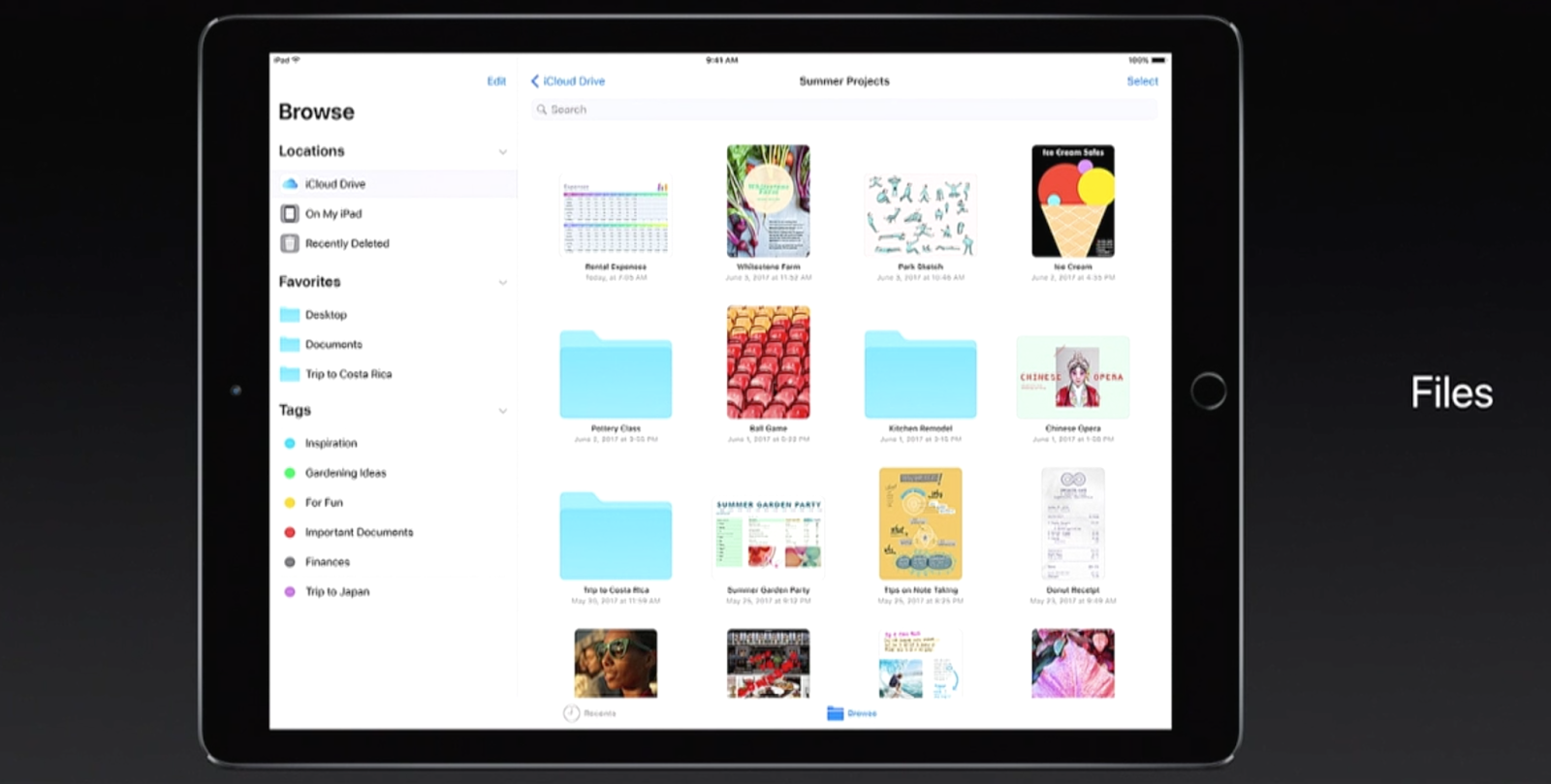The image size is (1551, 784).
Task: Open the Documents folder icon in Favorites
Action: (x=289, y=344)
